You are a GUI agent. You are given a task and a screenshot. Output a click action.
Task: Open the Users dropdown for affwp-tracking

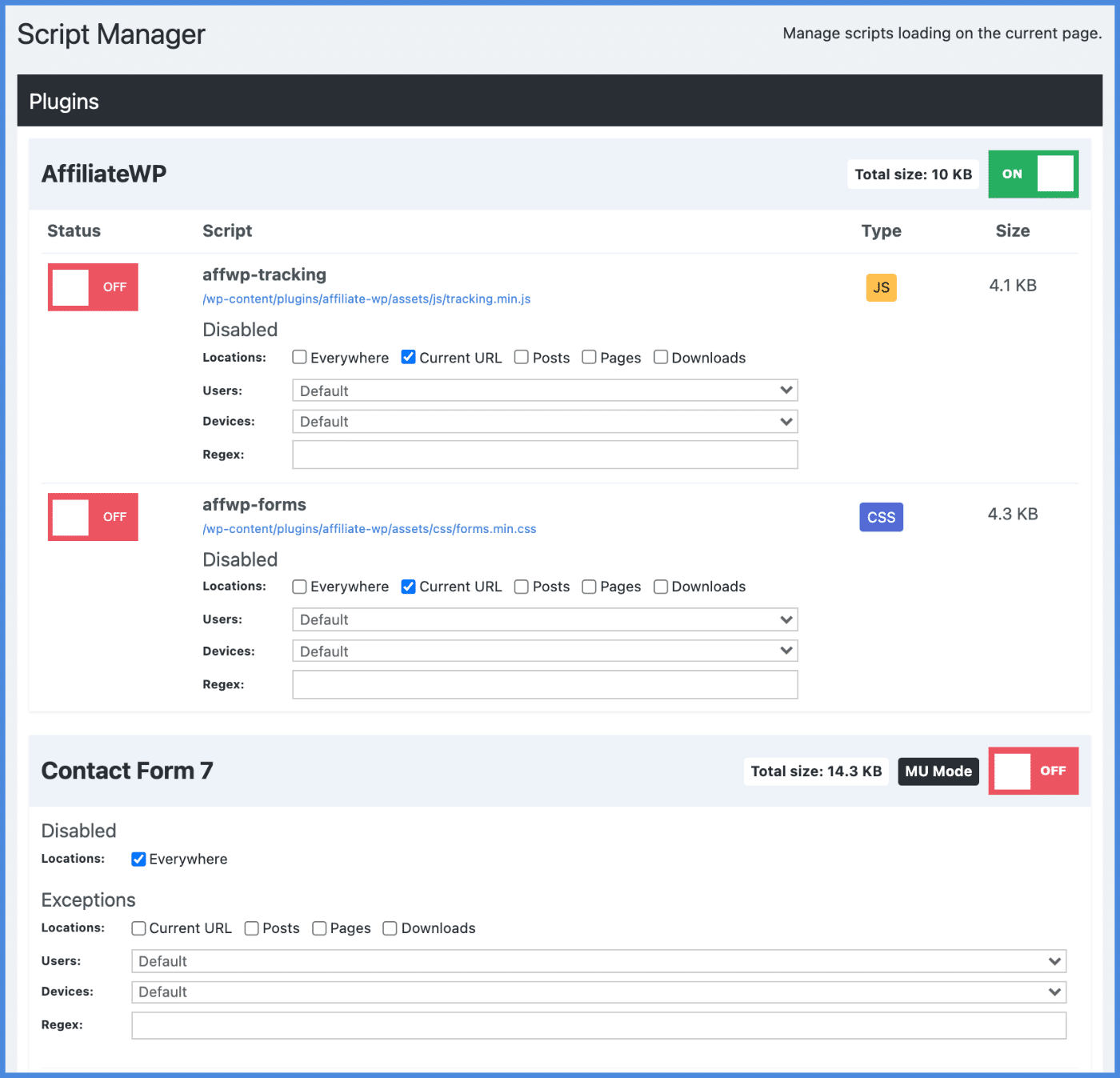tap(545, 391)
